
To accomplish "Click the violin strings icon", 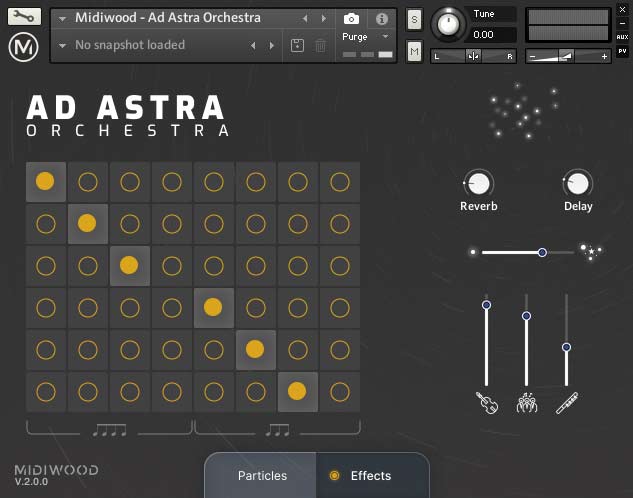I will pyautogui.click(x=486, y=403).
